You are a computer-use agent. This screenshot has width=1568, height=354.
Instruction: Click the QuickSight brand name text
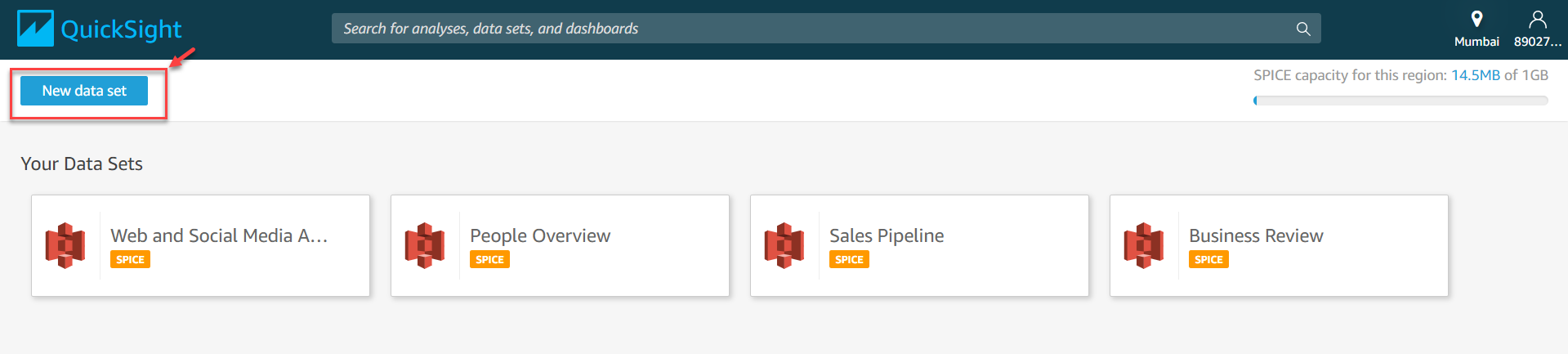pyautogui.click(x=121, y=29)
